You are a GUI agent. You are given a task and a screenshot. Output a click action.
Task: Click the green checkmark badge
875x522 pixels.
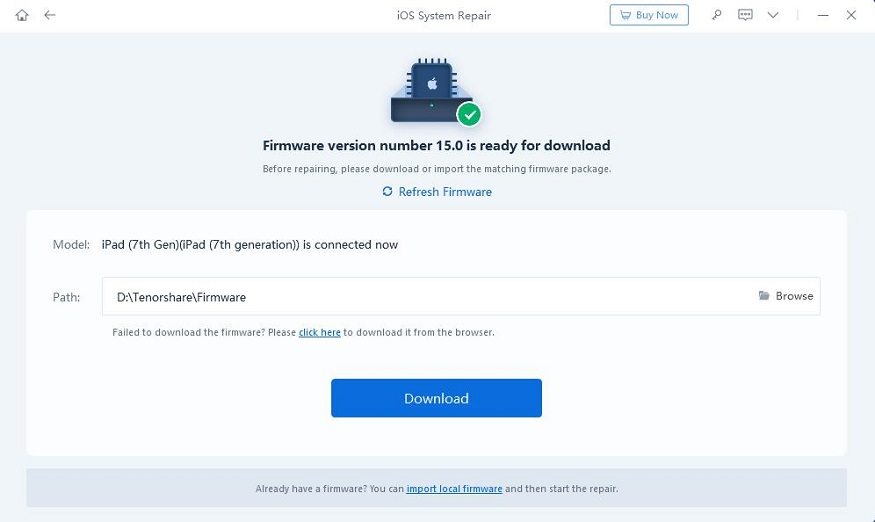pyautogui.click(x=469, y=115)
